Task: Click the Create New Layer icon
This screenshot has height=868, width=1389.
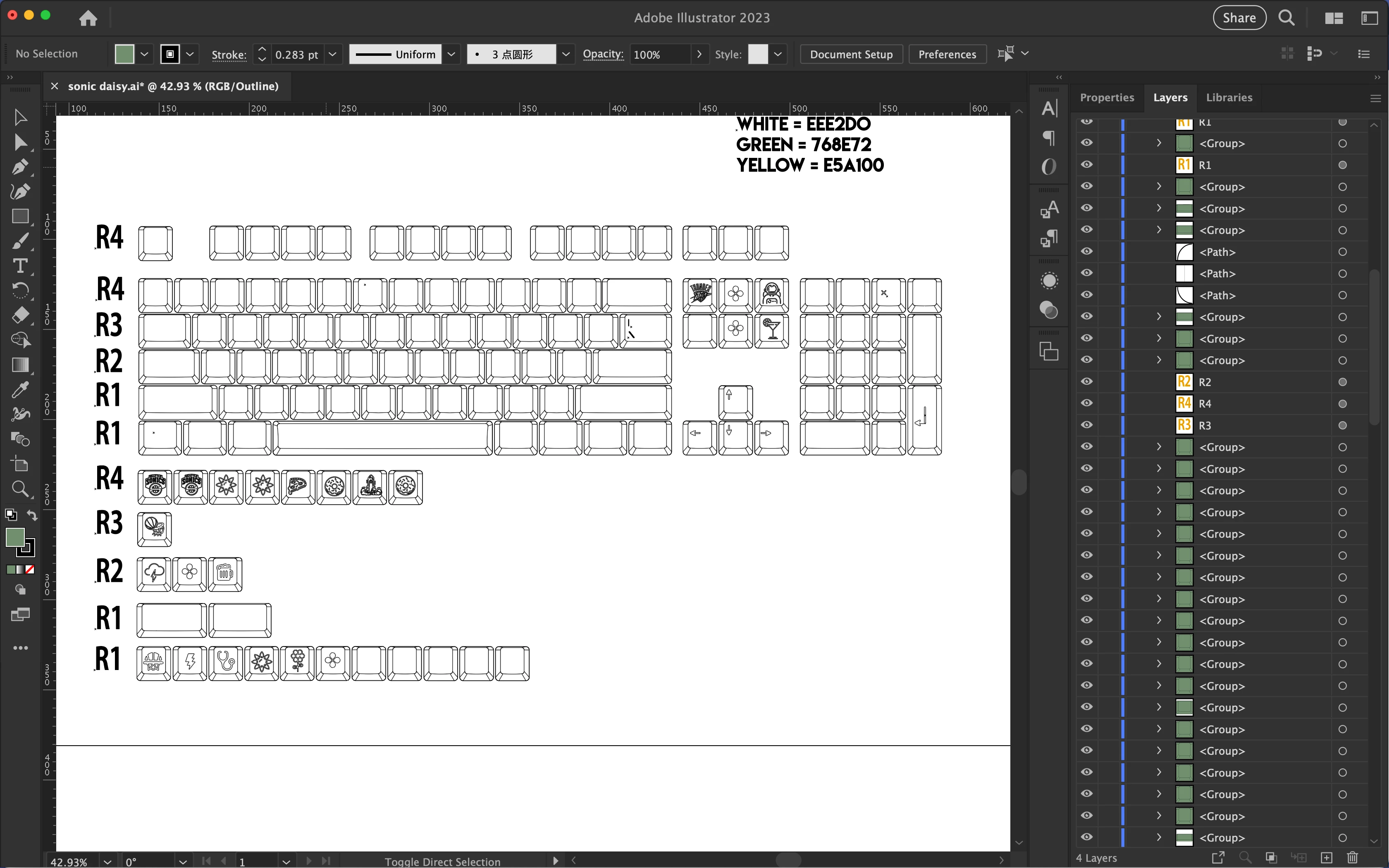Action: tap(1326, 858)
